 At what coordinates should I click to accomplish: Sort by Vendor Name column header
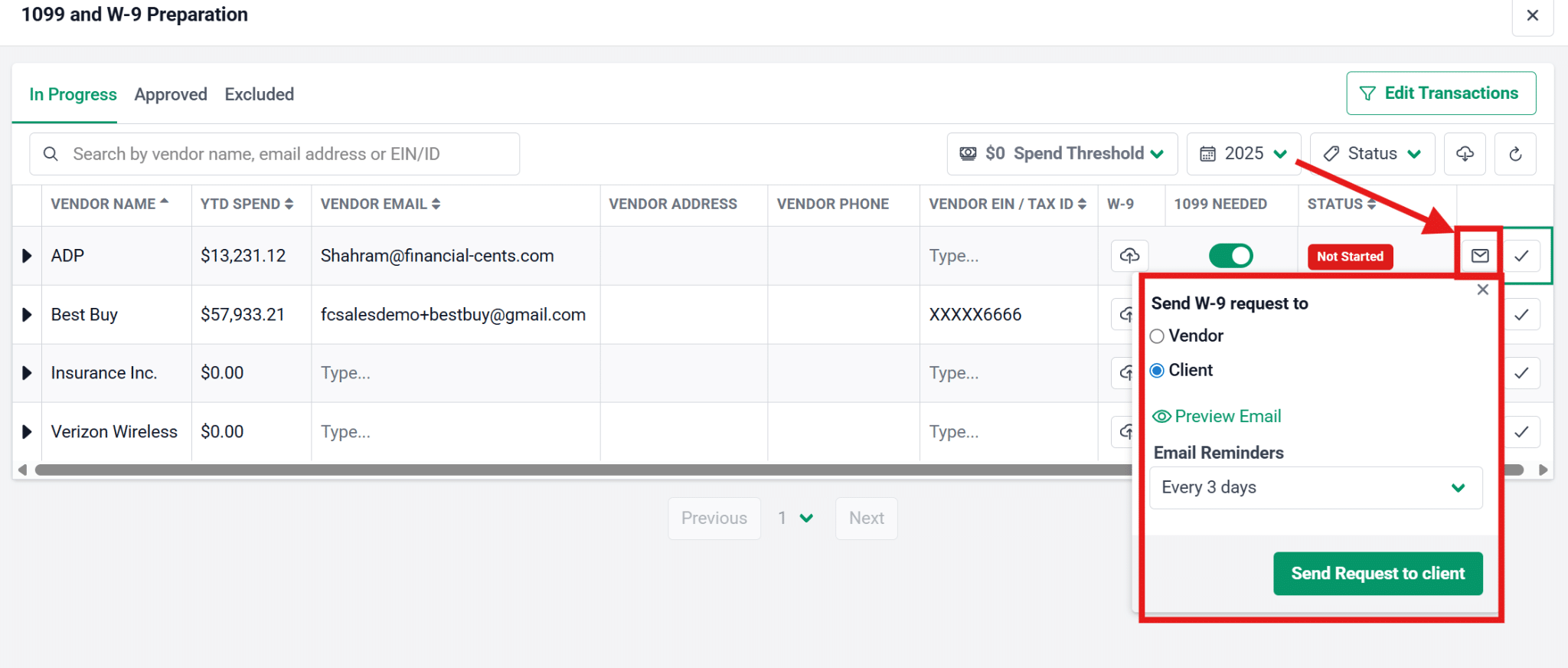(109, 204)
